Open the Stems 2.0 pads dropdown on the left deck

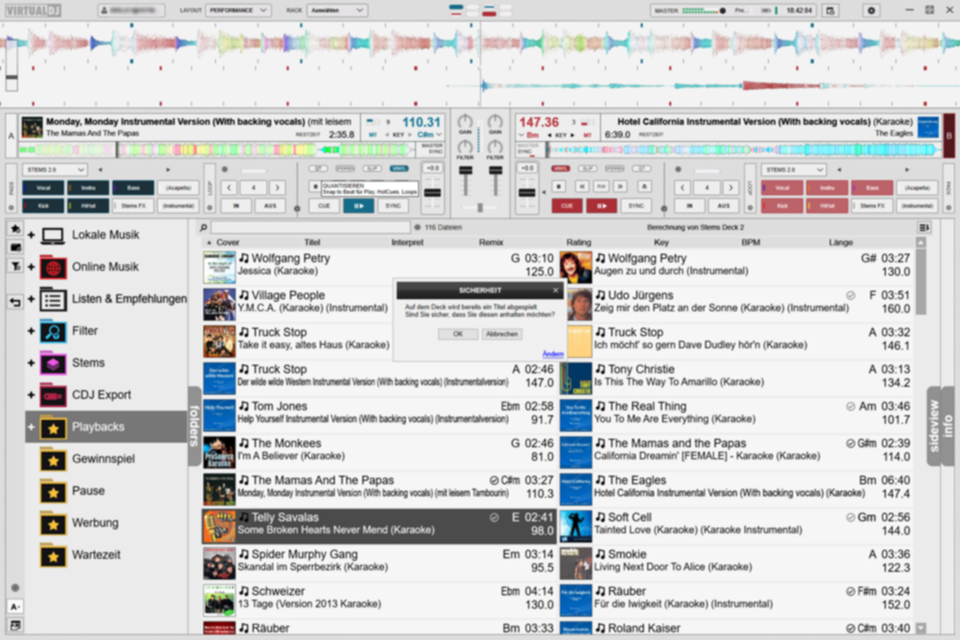pyautogui.click(x=55, y=170)
